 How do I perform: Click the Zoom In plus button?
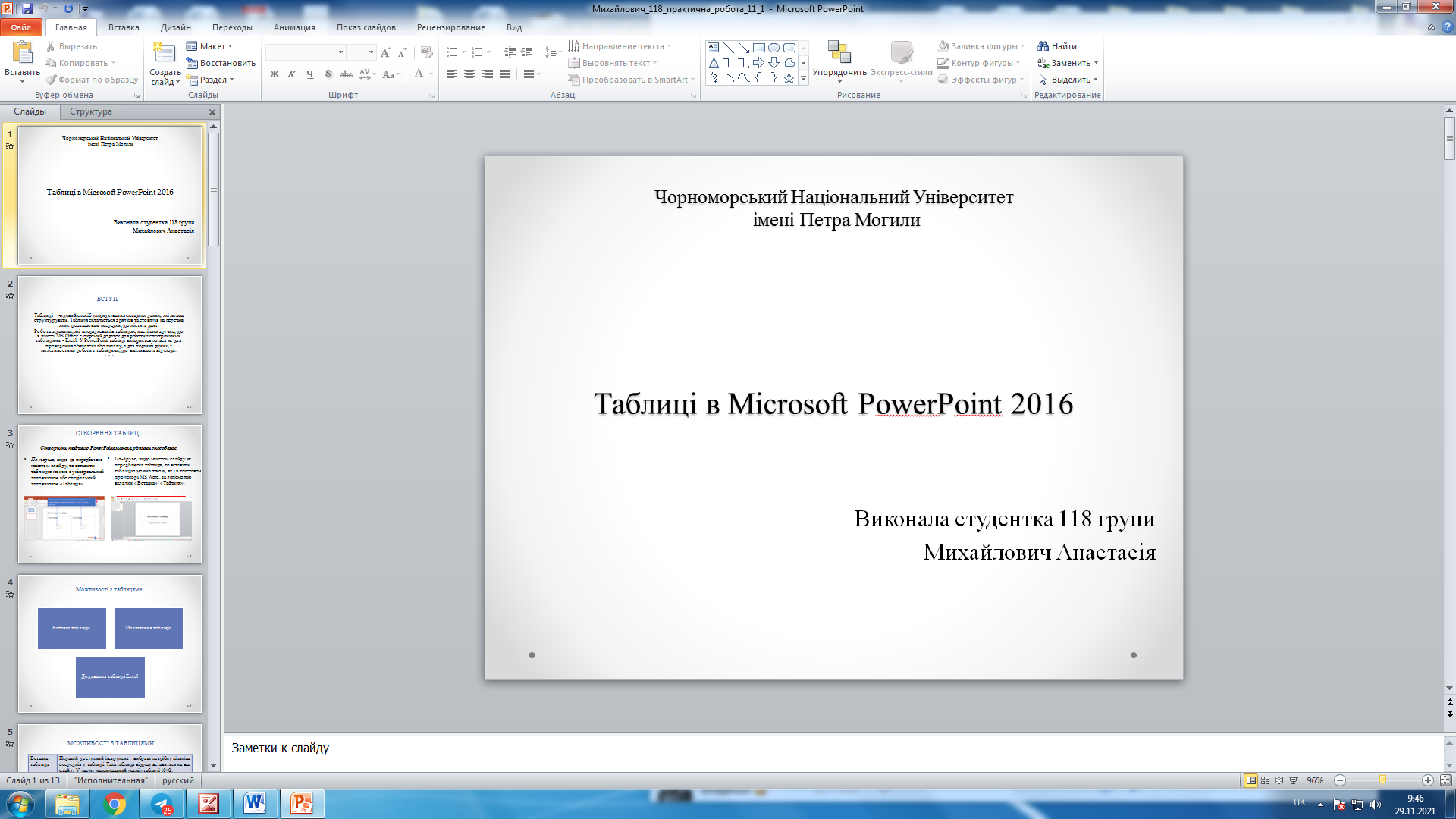tap(1428, 780)
